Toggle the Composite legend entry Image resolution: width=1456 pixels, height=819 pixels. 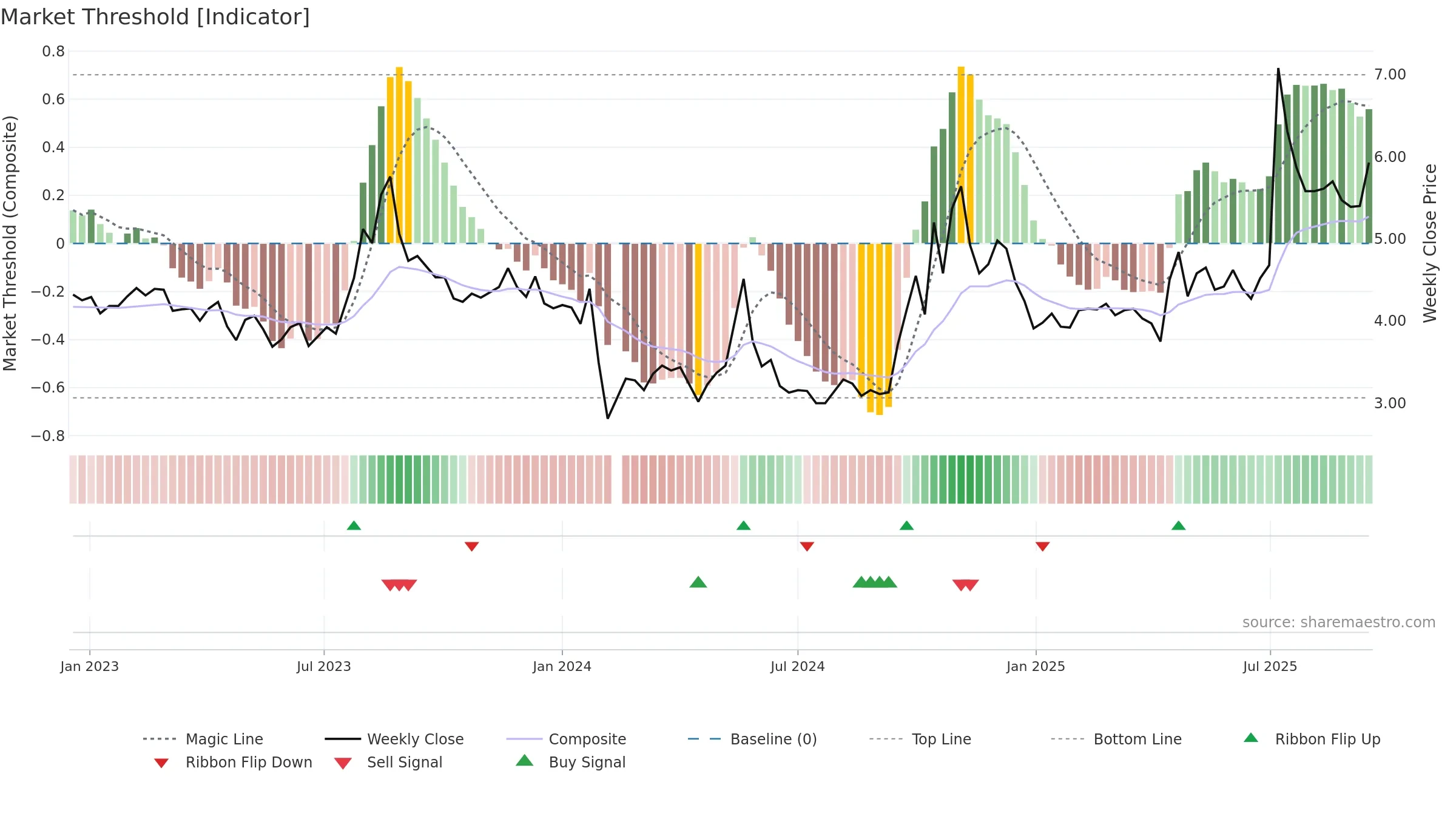pos(566,739)
